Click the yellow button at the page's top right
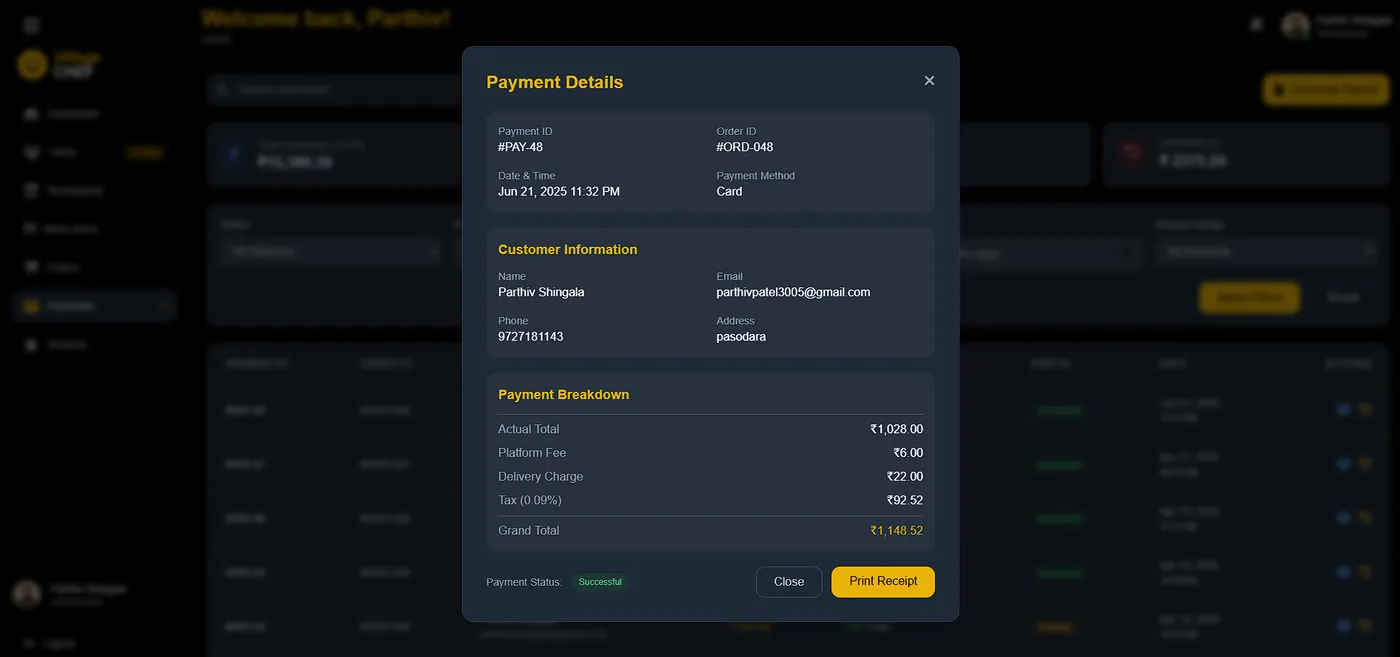Viewport: 1400px width, 657px height. (x=1326, y=89)
